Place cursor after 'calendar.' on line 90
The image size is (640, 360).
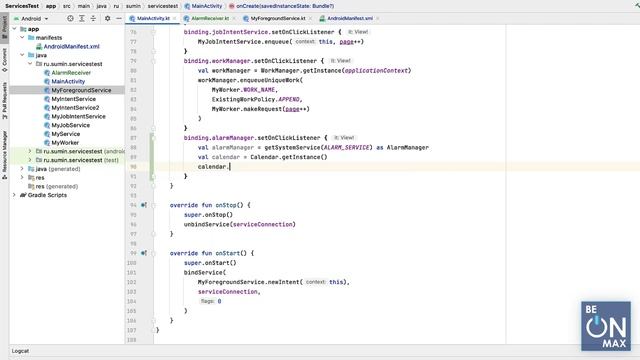coord(230,167)
